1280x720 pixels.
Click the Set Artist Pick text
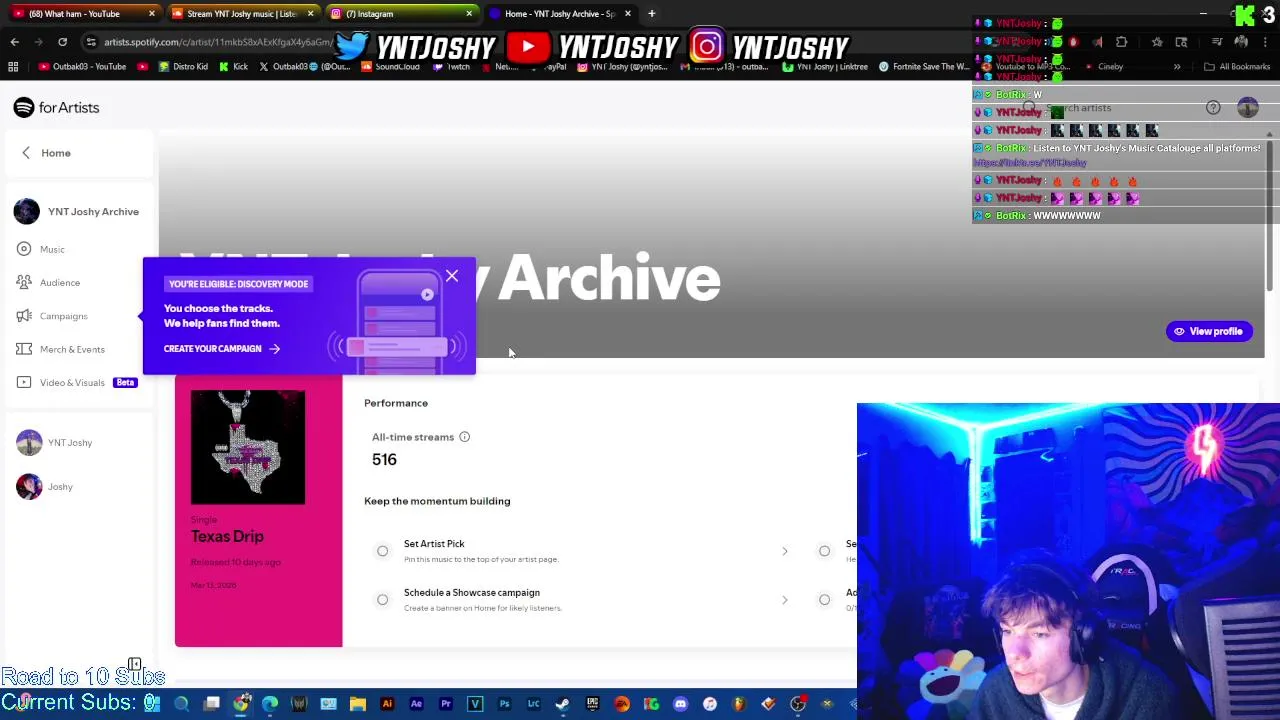434,544
